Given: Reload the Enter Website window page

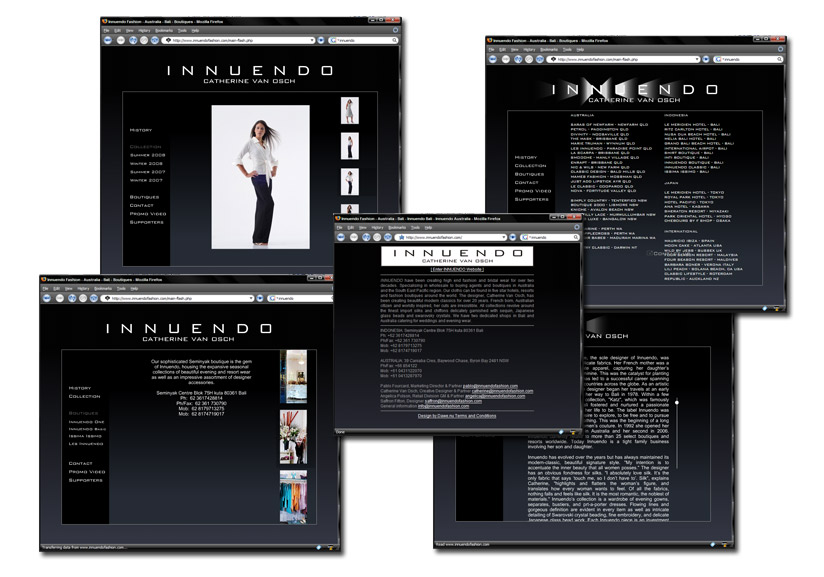Looking at the screenshot, I should click(366, 238).
